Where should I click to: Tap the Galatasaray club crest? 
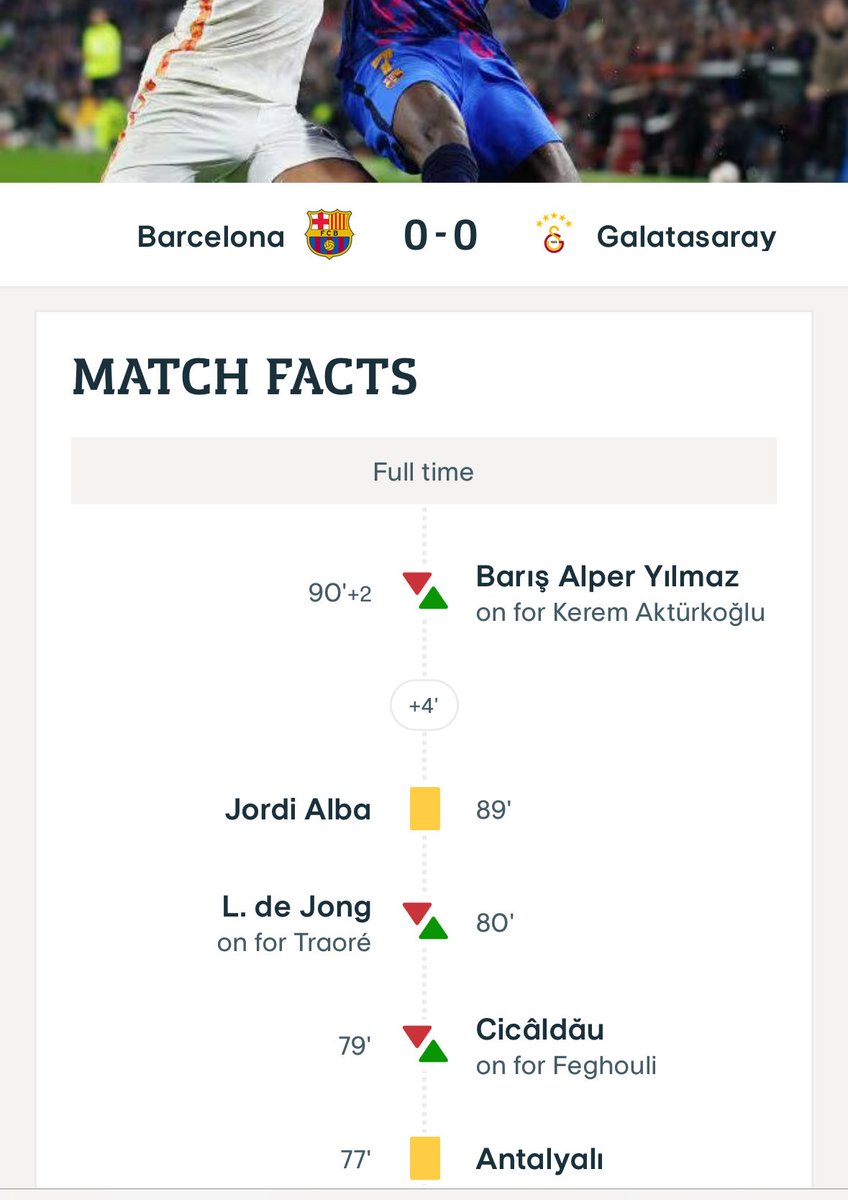(x=553, y=235)
